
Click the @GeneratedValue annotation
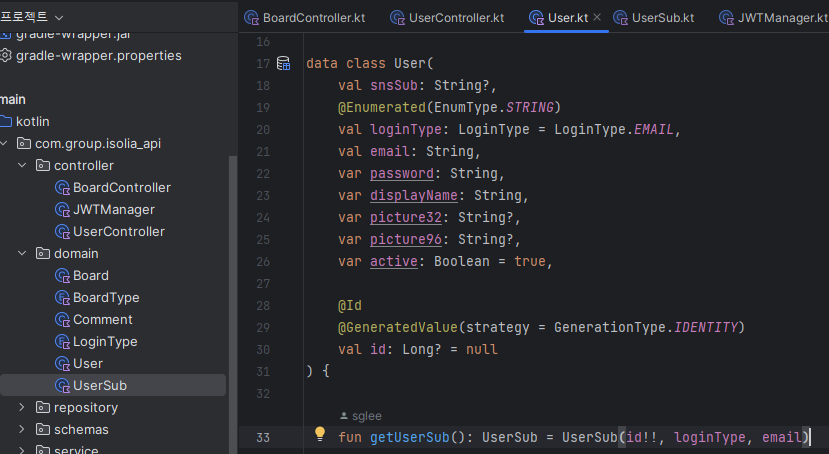click(x=398, y=328)
